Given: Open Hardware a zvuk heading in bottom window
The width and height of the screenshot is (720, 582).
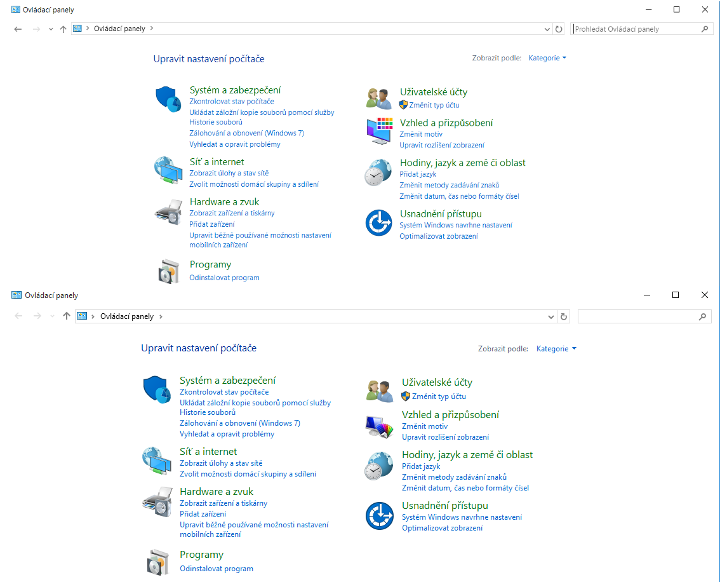Looking at the screenshot, I should coord(216,492).
